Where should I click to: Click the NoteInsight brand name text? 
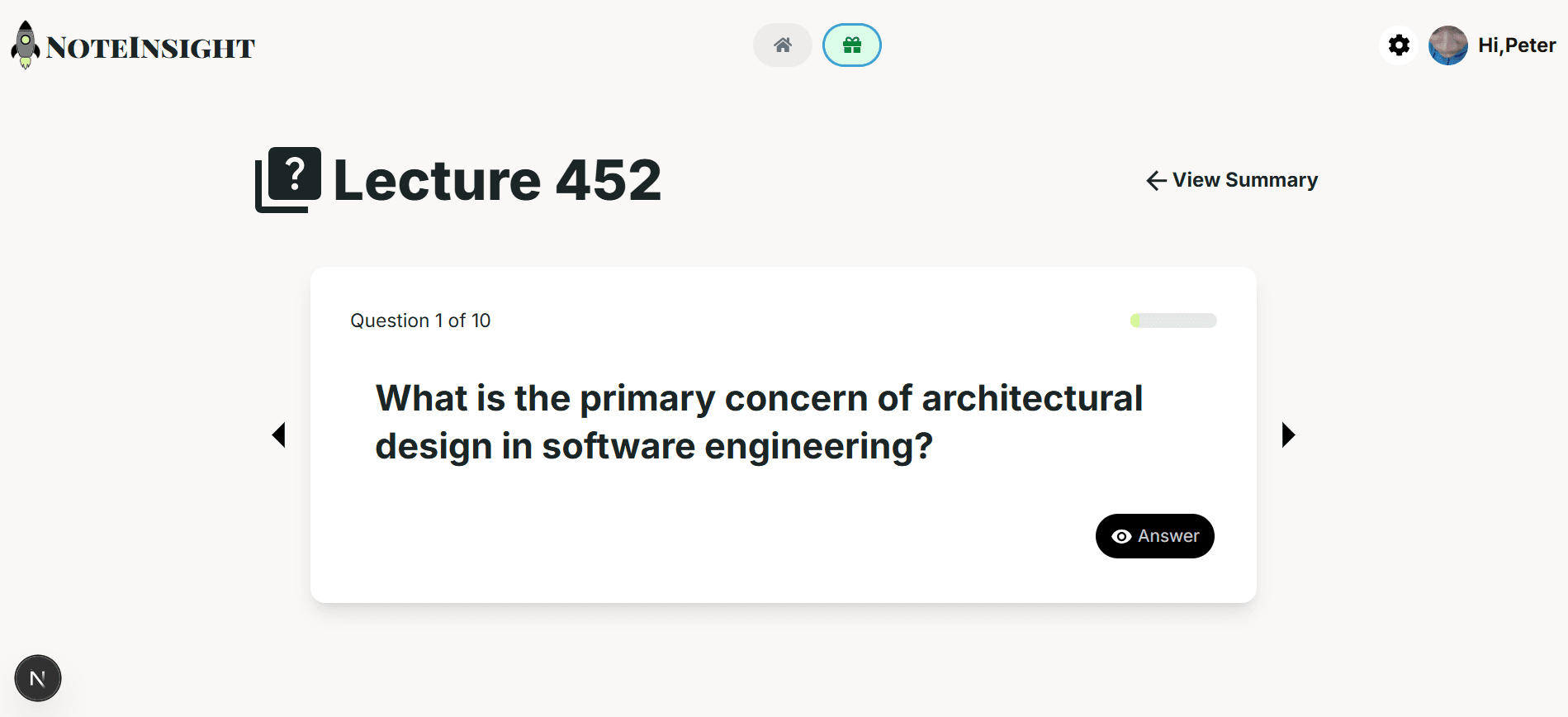click(x=151, y=48)
